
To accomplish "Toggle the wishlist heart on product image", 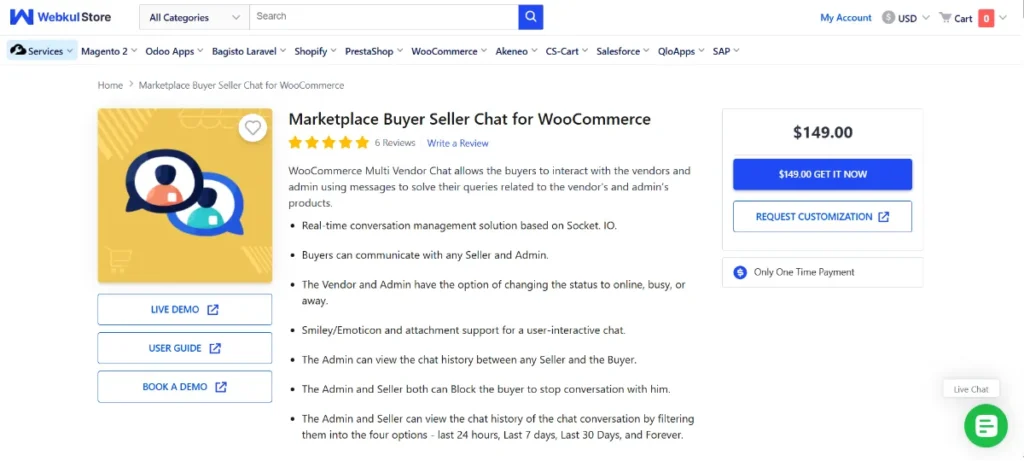I will tap(253, 128).
